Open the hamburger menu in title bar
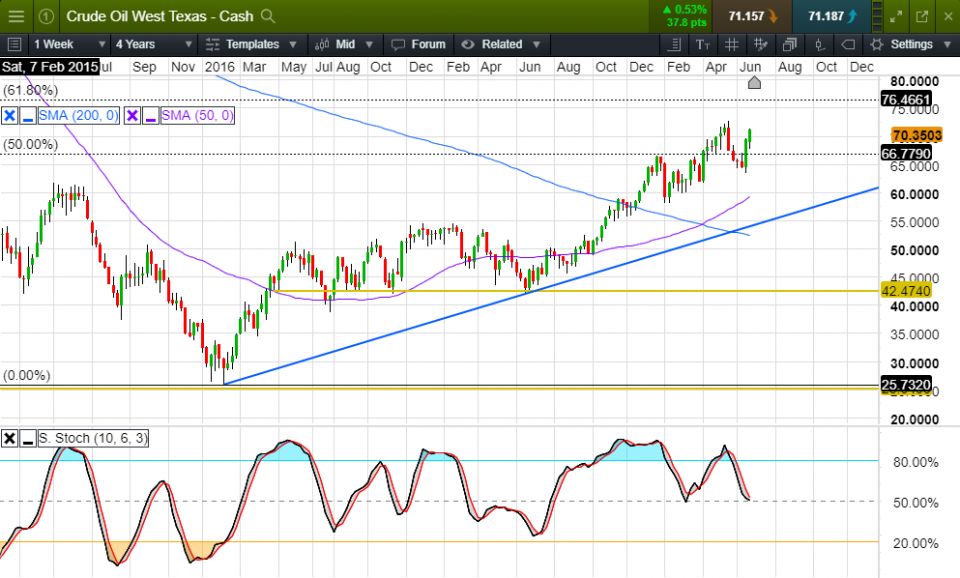This screenshot has width=960, height=578. [x=15, y=16]
